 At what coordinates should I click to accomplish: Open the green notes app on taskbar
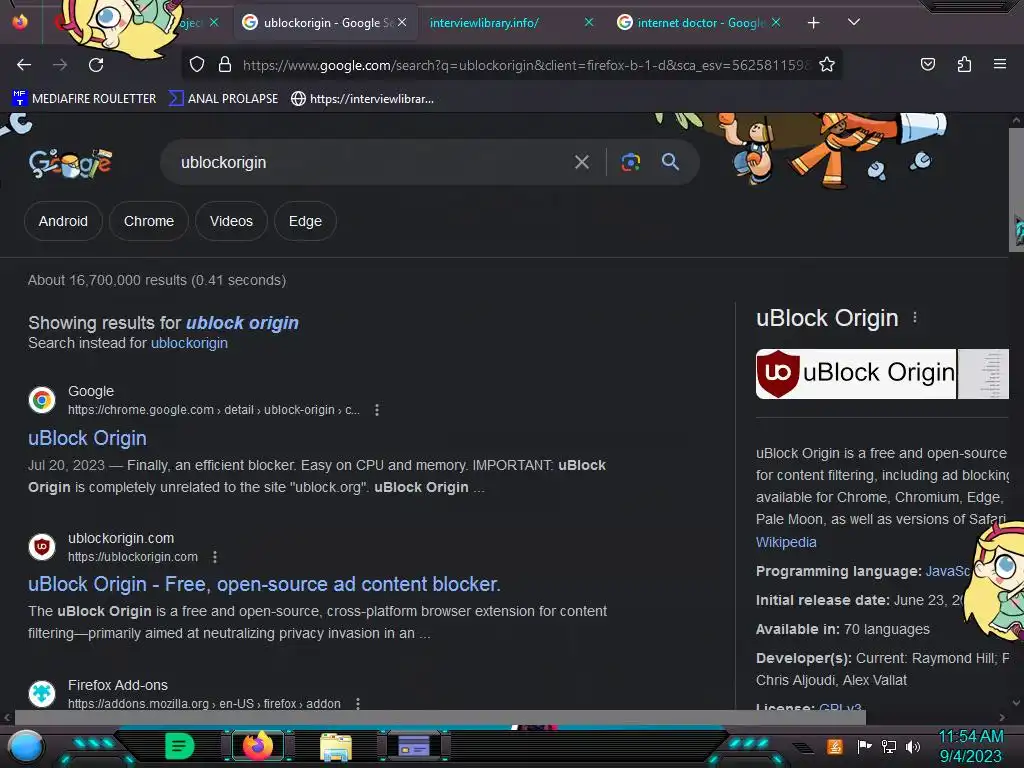pyautogui.click(x=180, y=746)
